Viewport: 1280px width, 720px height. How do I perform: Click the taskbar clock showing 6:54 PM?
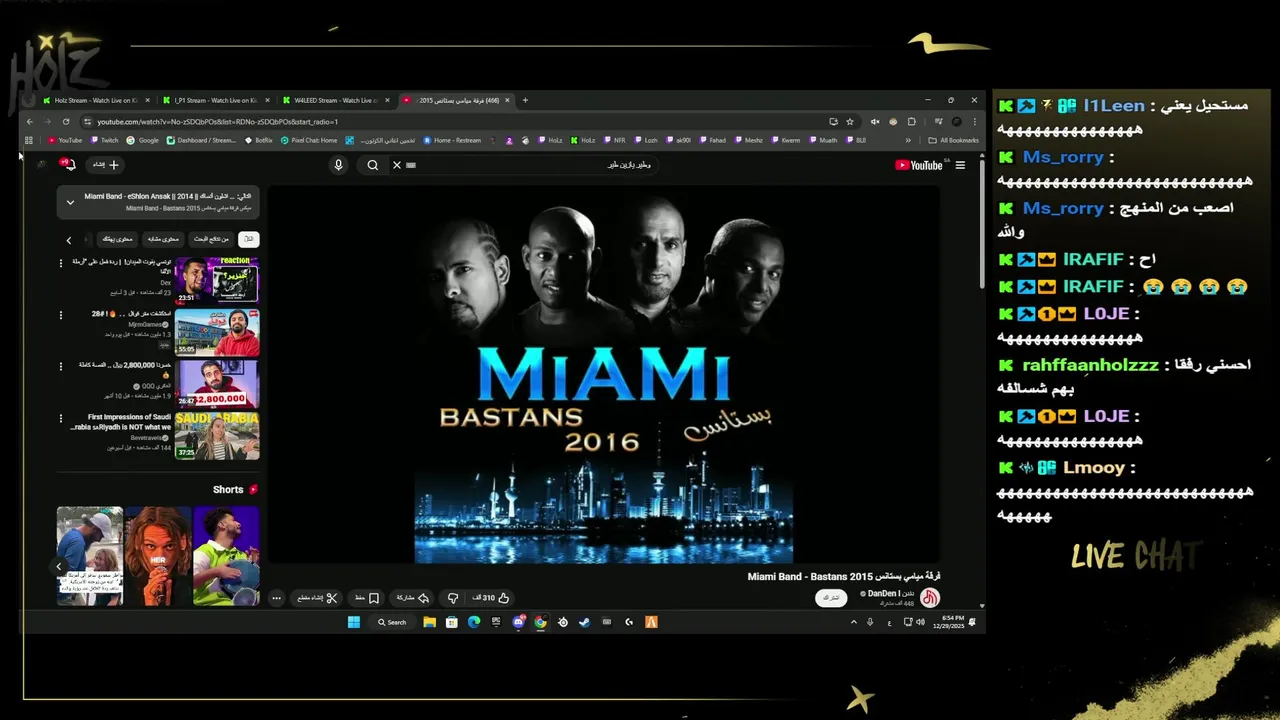tap(948, 622)
